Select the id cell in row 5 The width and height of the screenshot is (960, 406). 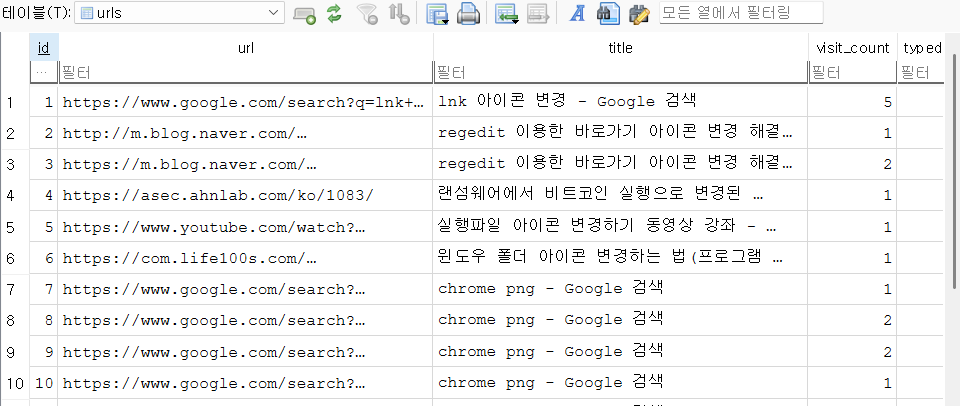[x=43, y=227]
